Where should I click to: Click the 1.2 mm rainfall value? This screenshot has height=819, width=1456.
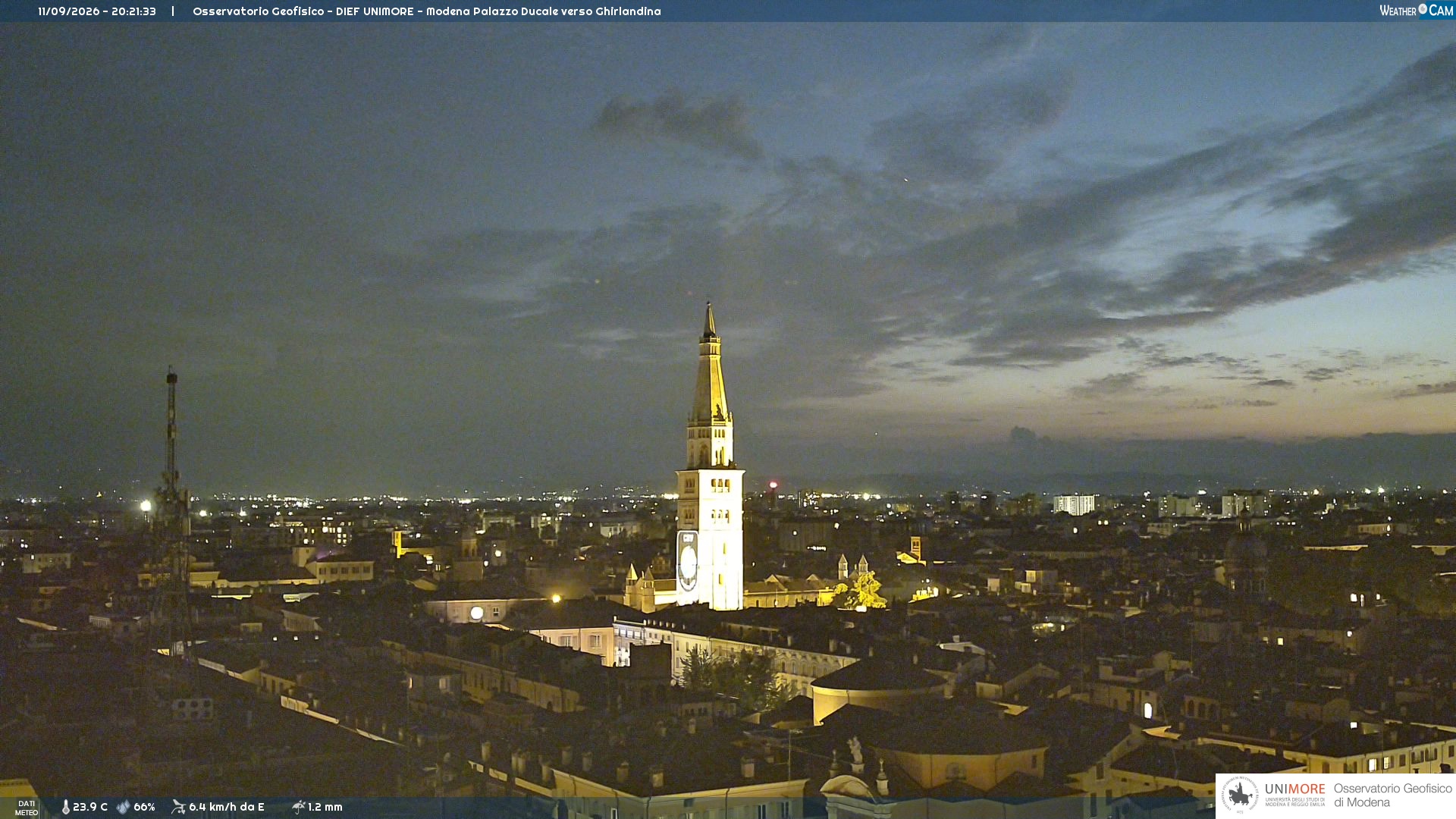tap(325, 807)
